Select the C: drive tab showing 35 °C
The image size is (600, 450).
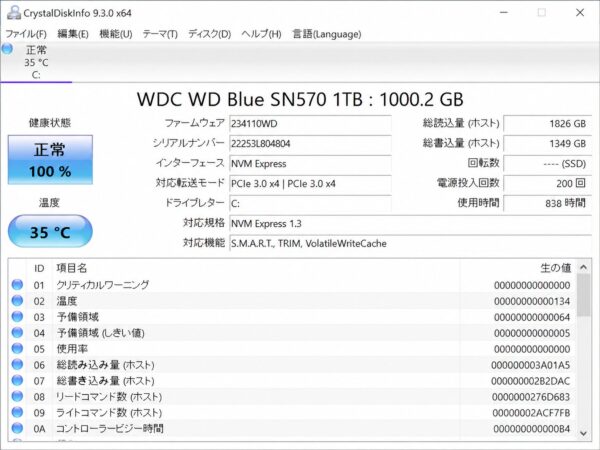point(36,62)
